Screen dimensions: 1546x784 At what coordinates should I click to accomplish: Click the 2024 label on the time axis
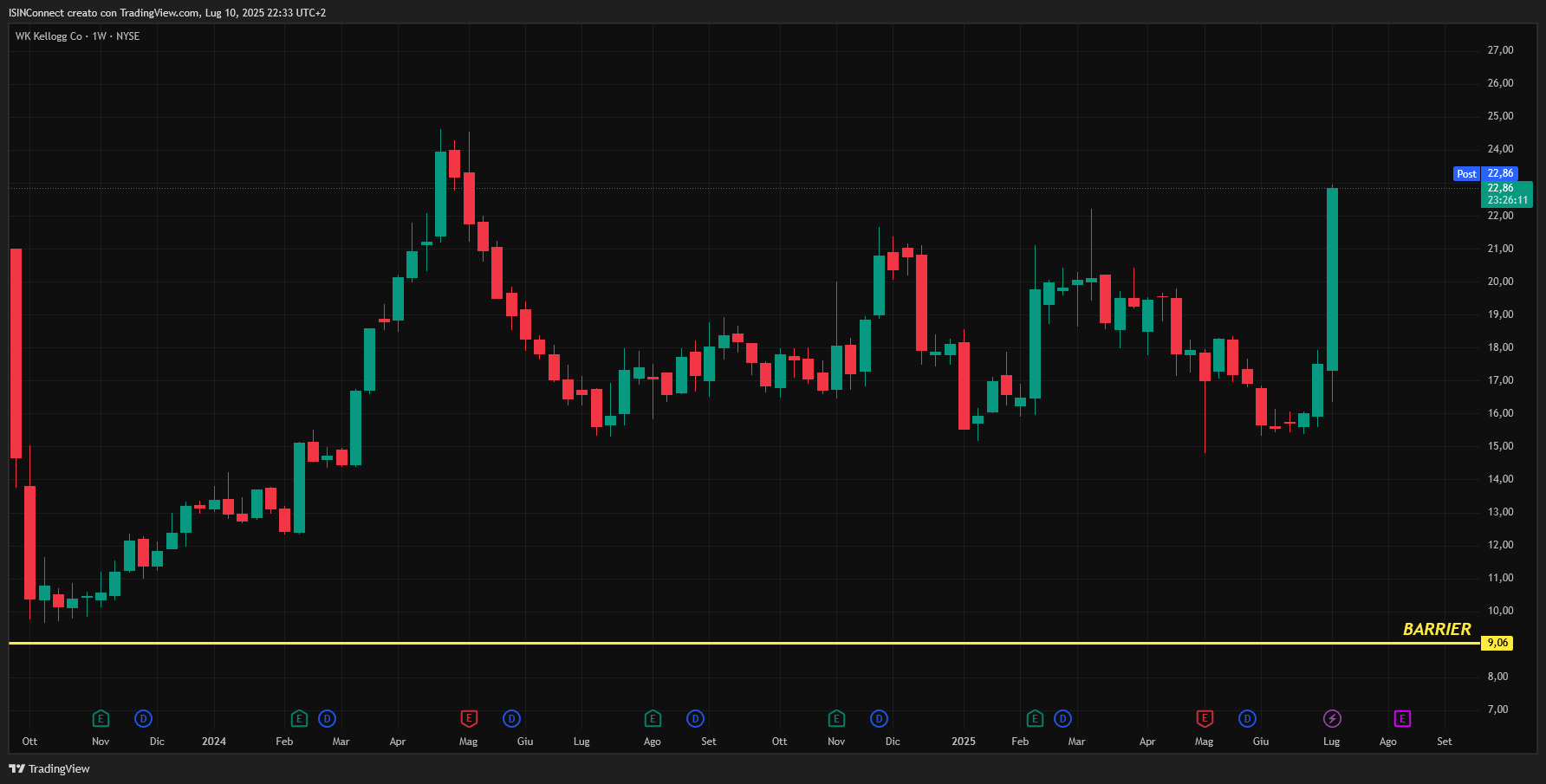(x=214, y=742)
